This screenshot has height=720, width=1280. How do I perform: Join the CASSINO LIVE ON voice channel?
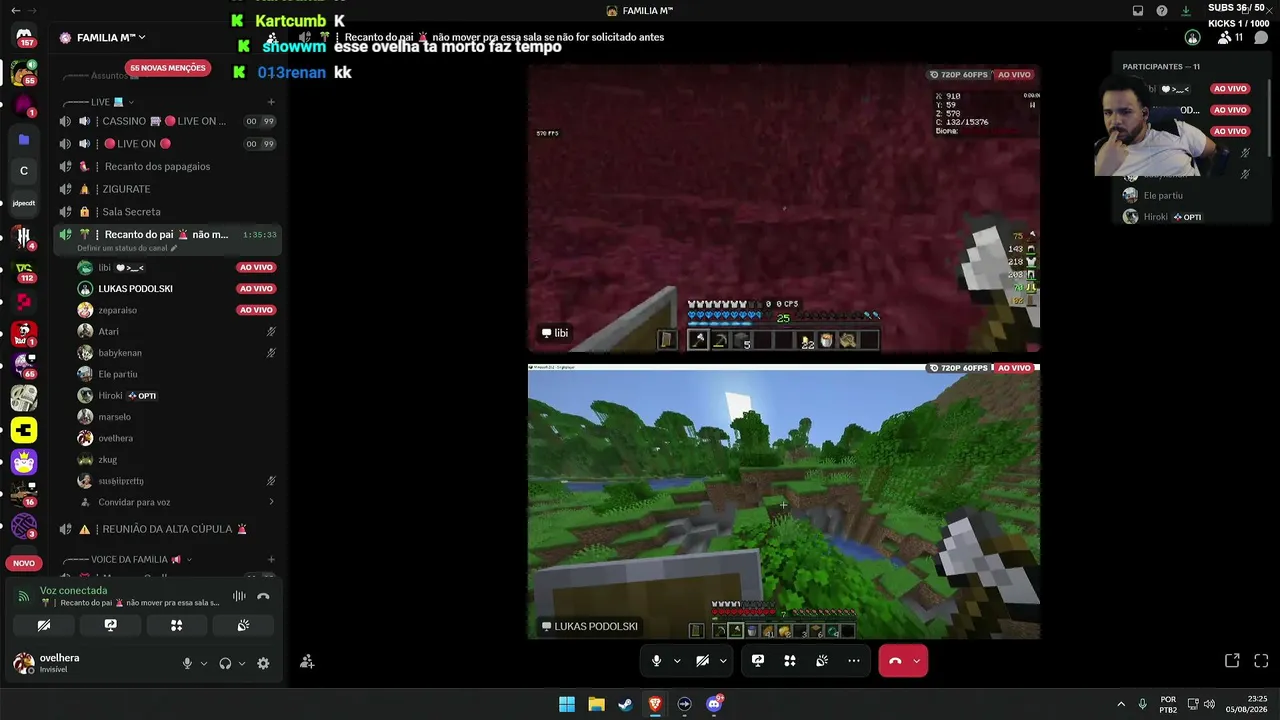pyautogui.click(x=168, y=121)
